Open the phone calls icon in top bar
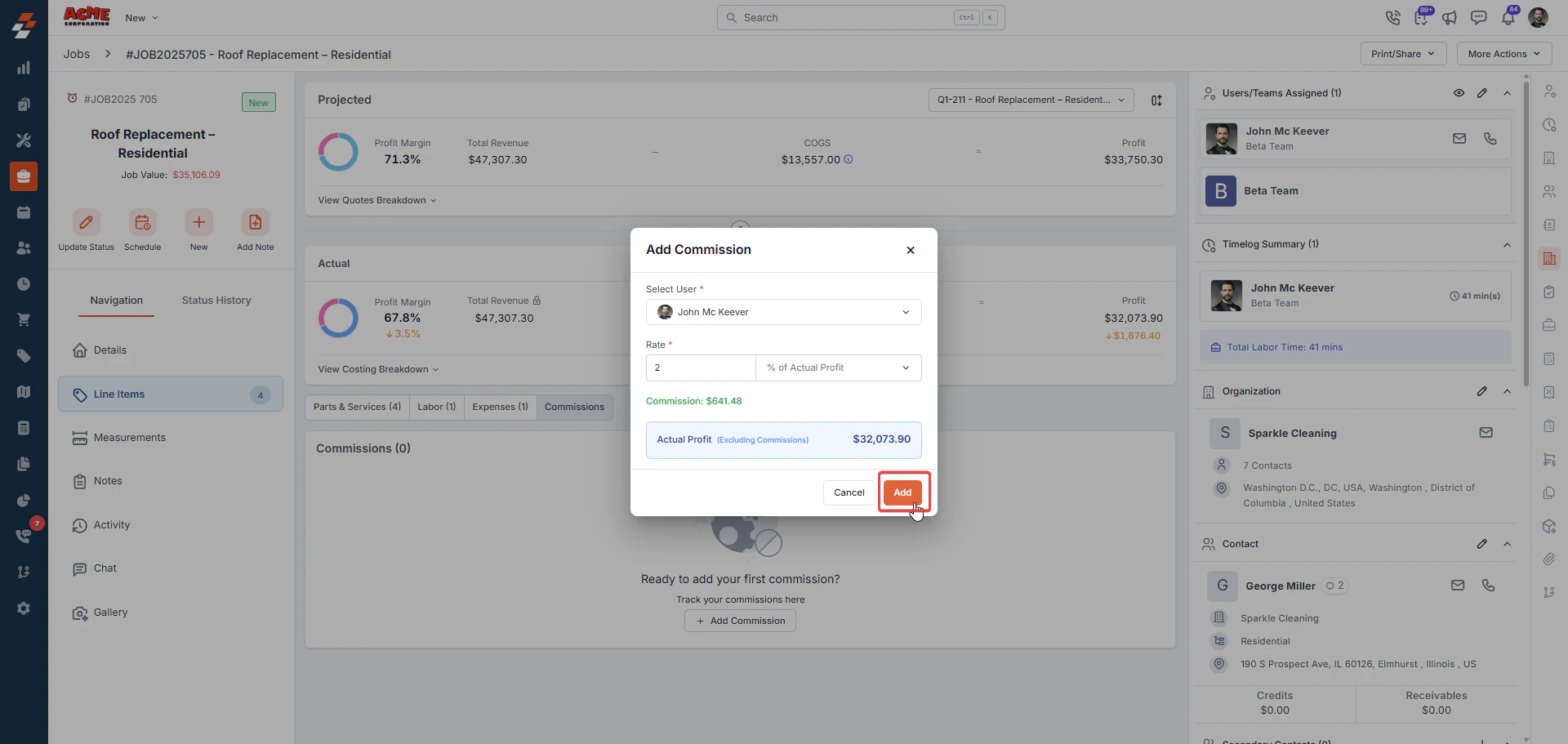 [x=1393, y=18]
